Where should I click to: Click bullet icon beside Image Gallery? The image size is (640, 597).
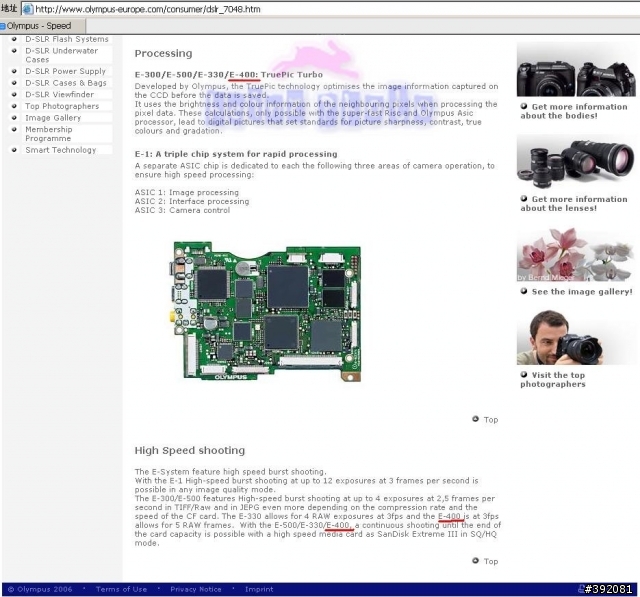tap(14, 117)
